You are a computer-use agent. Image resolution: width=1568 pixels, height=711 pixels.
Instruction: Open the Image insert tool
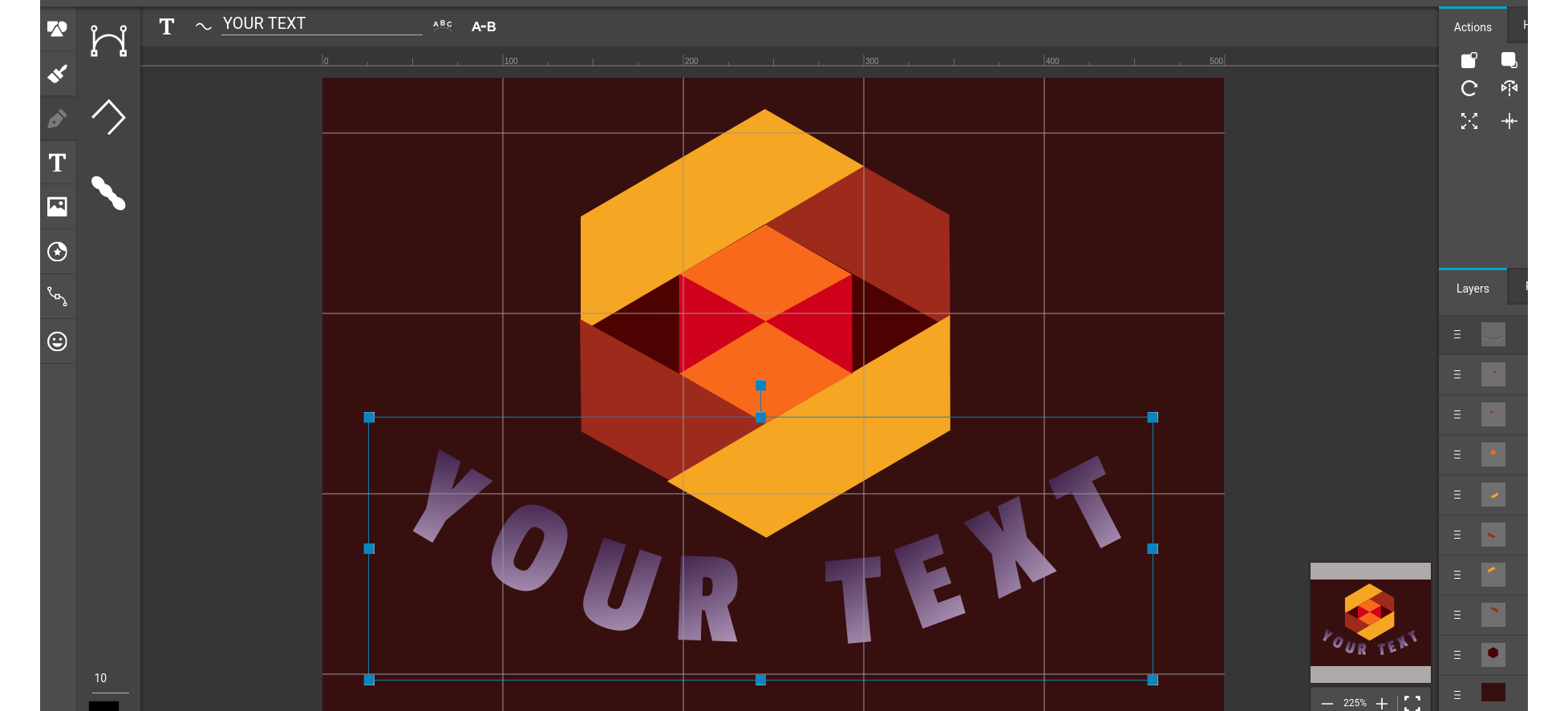pos(57,207)
